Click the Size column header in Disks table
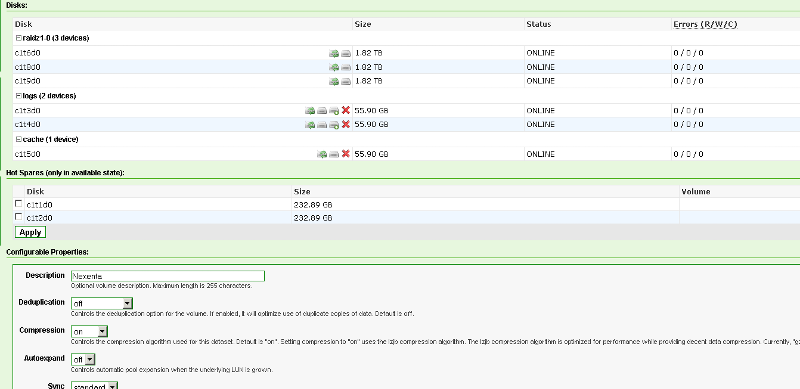The width and height of the screenshot is (800, 389). click(363, 24)
